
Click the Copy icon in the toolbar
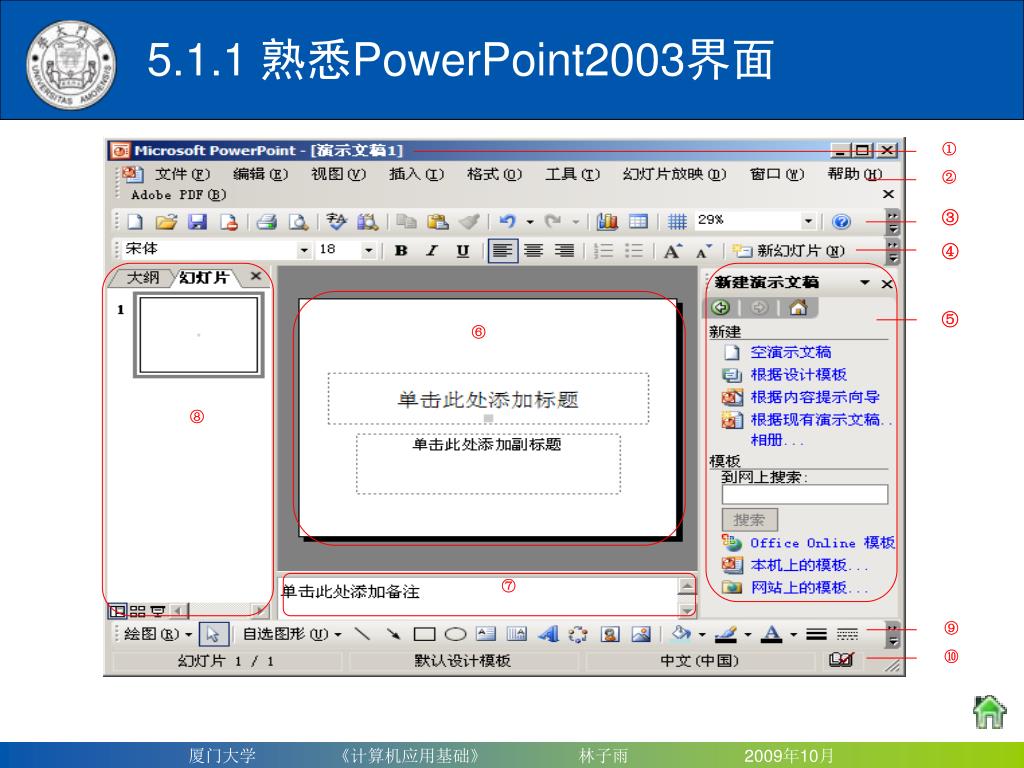click(407, 221)
